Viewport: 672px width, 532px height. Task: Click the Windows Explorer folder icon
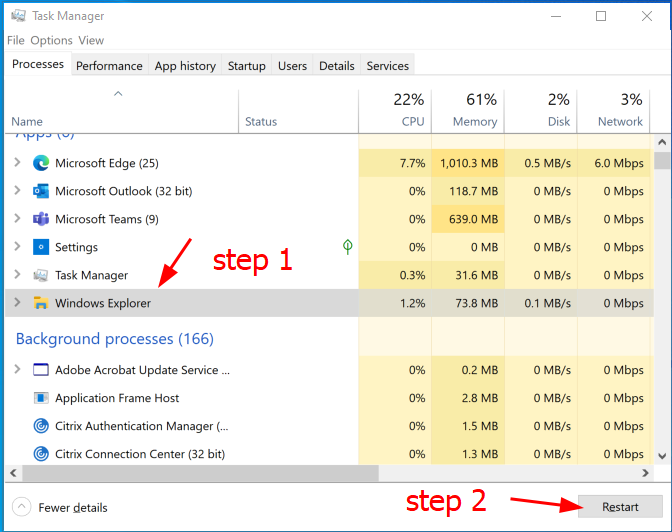tap(41, 303)
